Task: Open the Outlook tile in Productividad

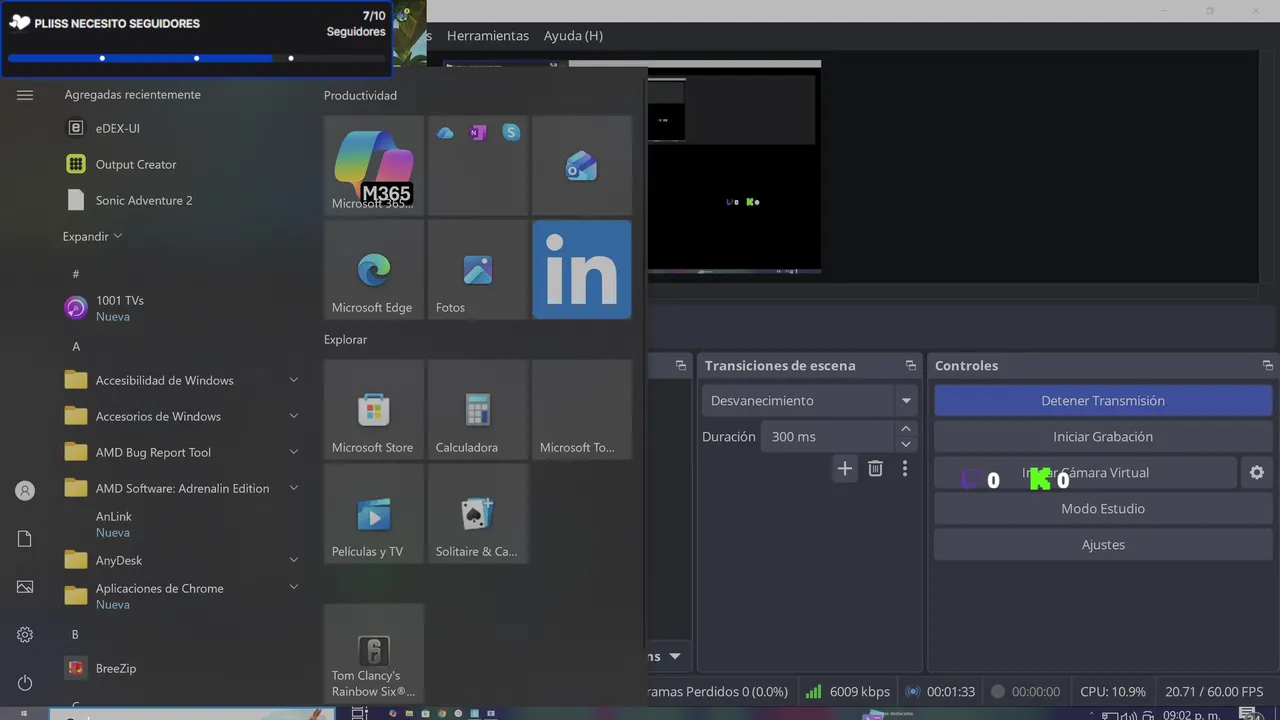Action: pyautogui.click(x=582, y=165)
